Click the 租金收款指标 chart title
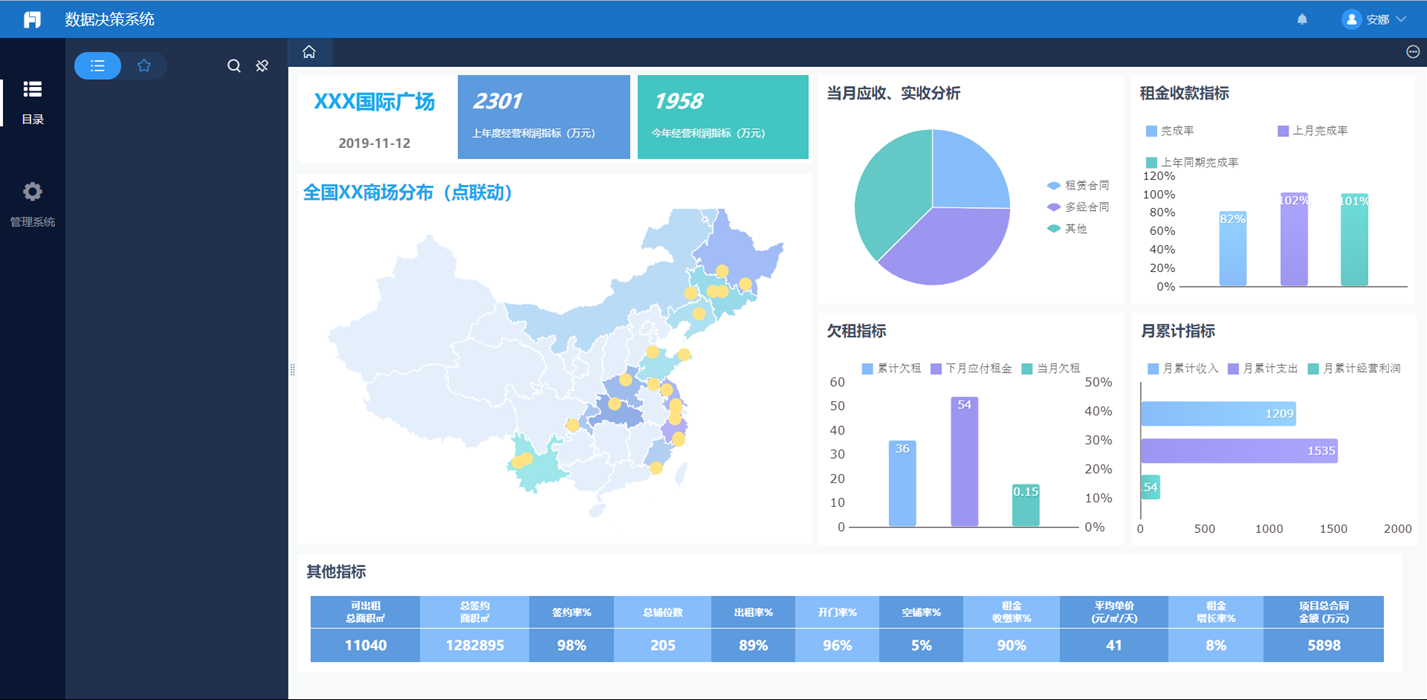Screen dimensions: 1427x700 click(x=1184, y=93)
